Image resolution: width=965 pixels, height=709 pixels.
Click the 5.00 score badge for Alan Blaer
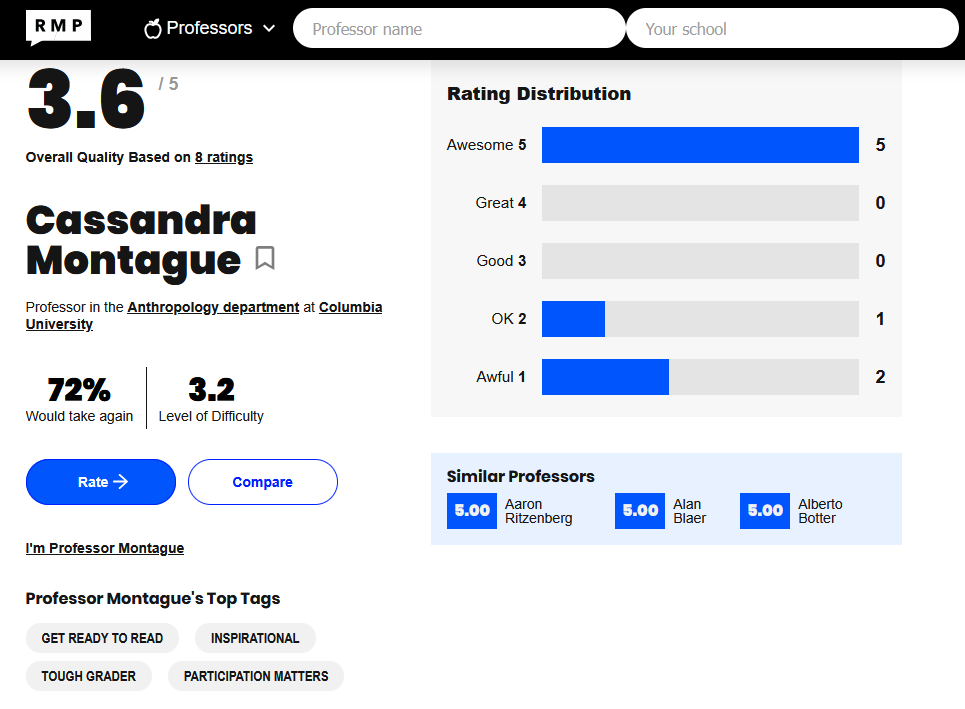(640, 511)
